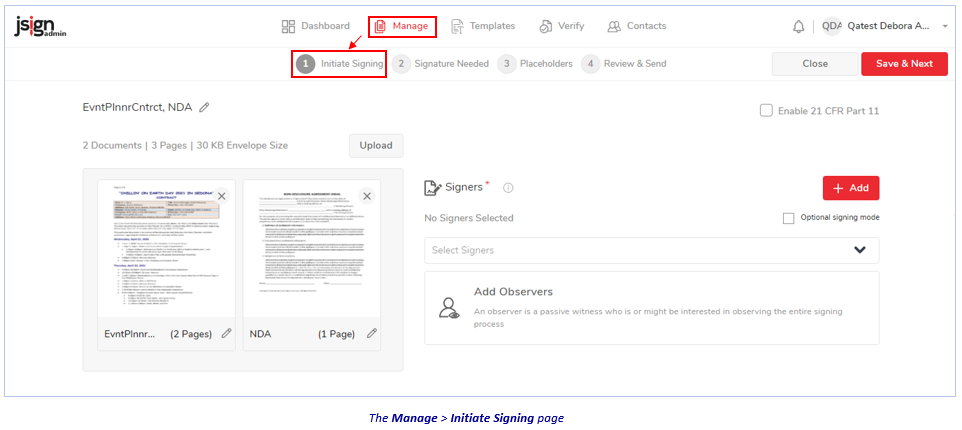Click the Upload button
Screen dimensions: 962x430
(x=376, y=145)
